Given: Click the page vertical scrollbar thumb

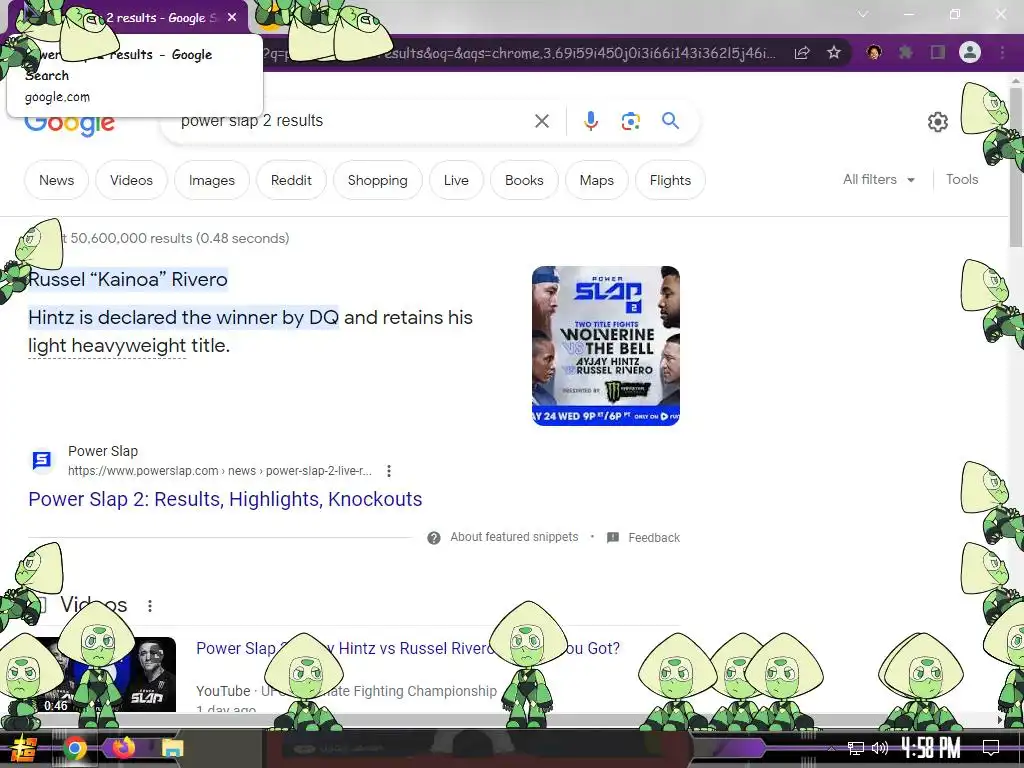Looking at the screenshot, I should click(1016, 167).
